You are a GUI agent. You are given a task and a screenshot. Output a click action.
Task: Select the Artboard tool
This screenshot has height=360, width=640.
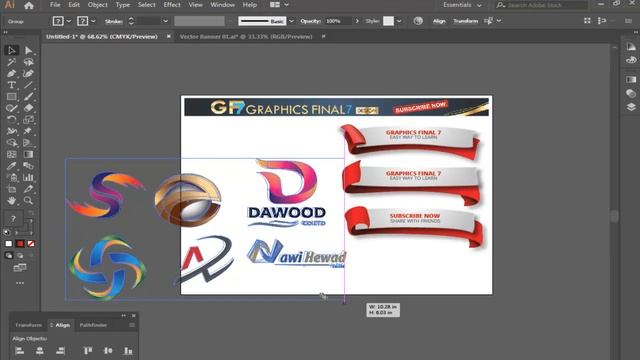pos(11,189)
